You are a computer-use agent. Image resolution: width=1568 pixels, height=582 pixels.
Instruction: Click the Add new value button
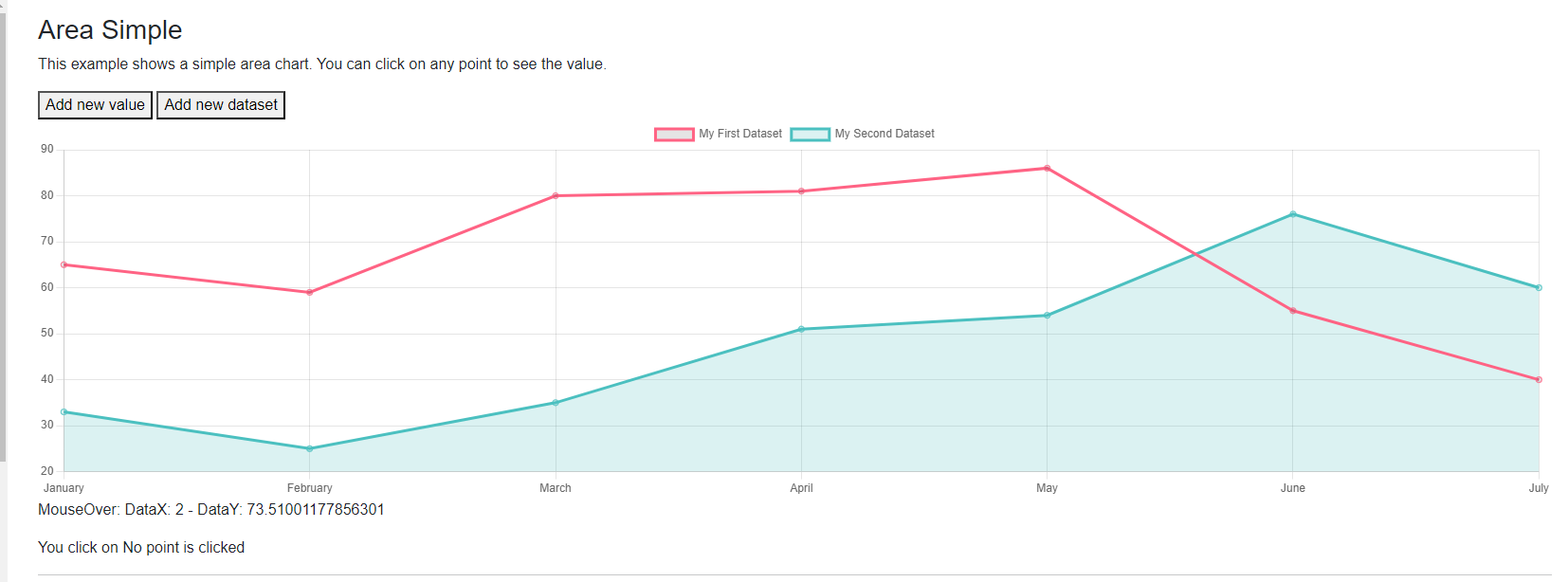coord(95,105)
